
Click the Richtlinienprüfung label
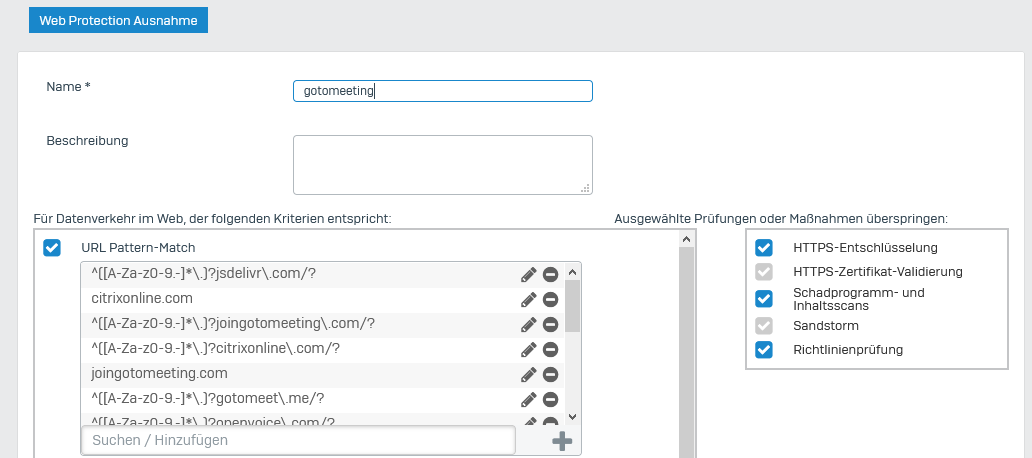(848, 350)
